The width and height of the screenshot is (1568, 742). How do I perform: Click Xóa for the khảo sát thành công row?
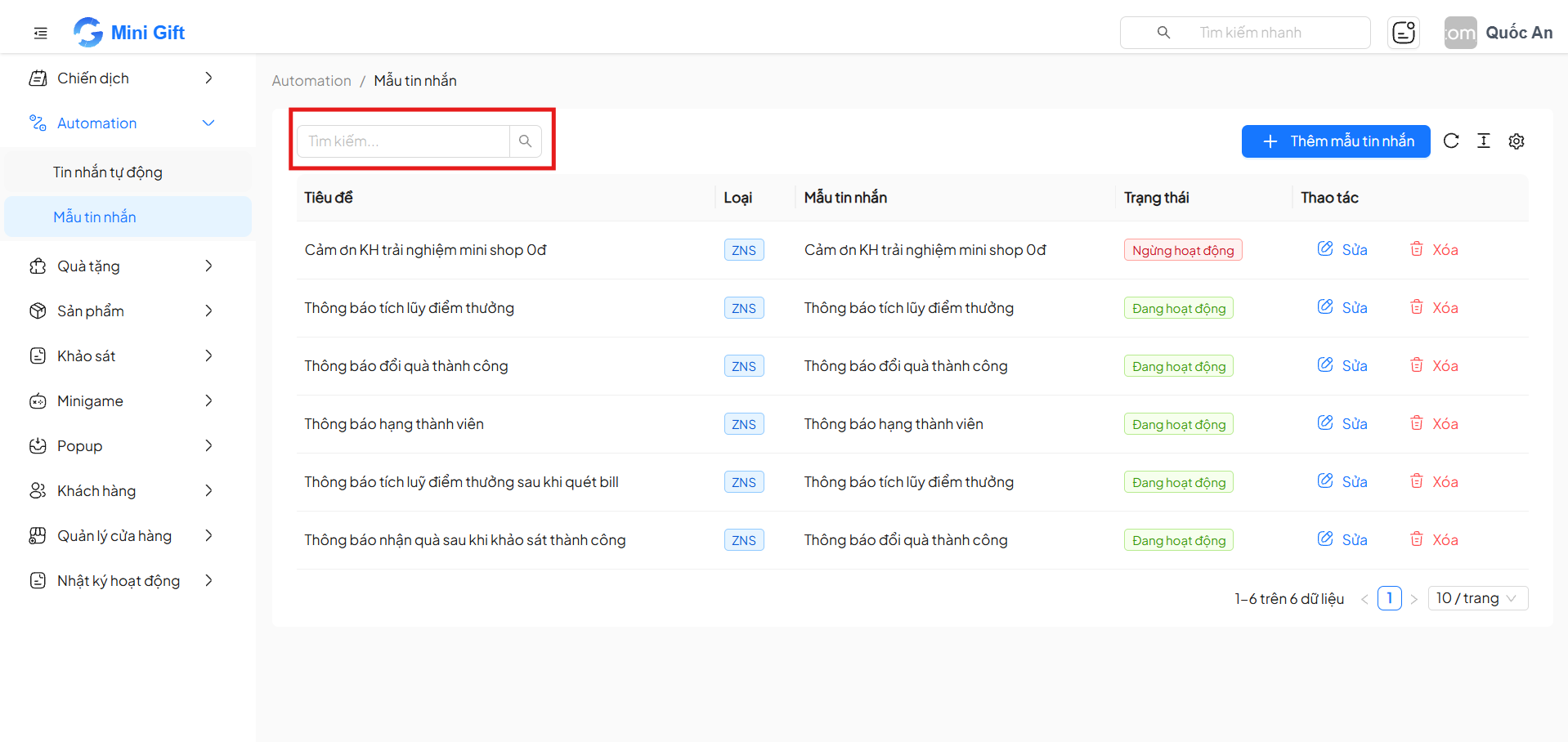[x=1434, y=539]
